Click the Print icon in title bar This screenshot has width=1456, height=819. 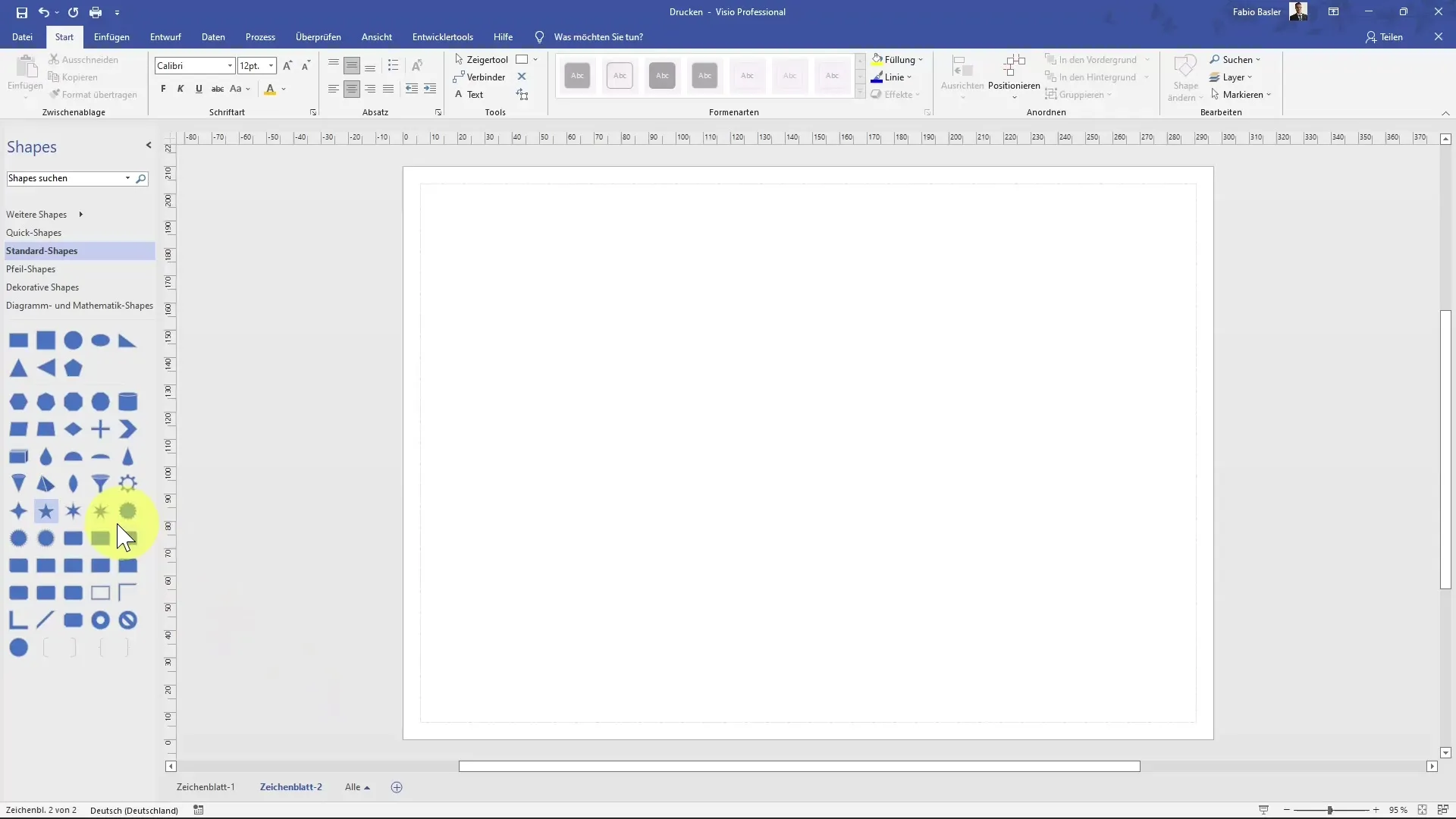[x=96, y=12]
